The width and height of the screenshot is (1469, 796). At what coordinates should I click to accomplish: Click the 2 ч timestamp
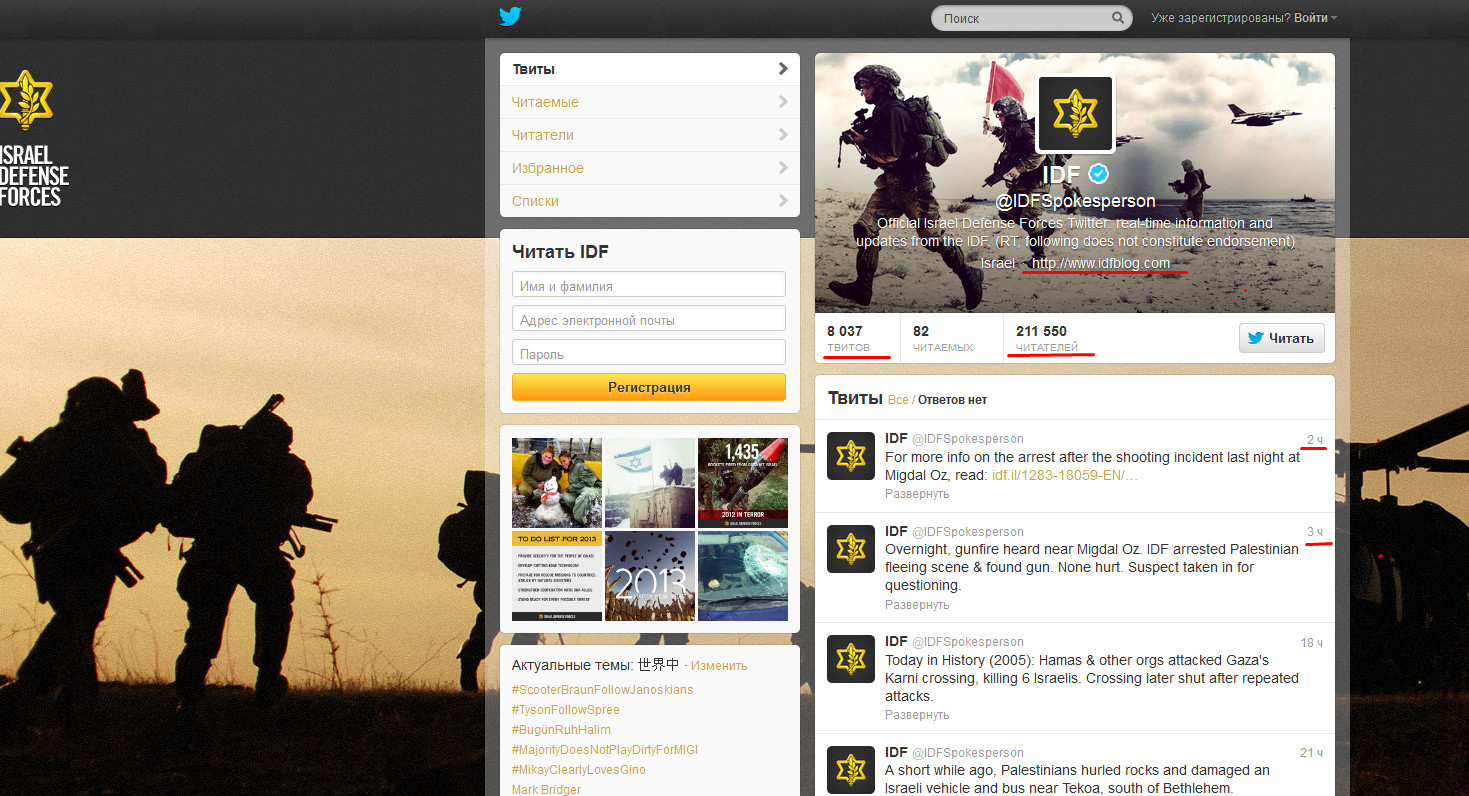[x=1315, y=440]
